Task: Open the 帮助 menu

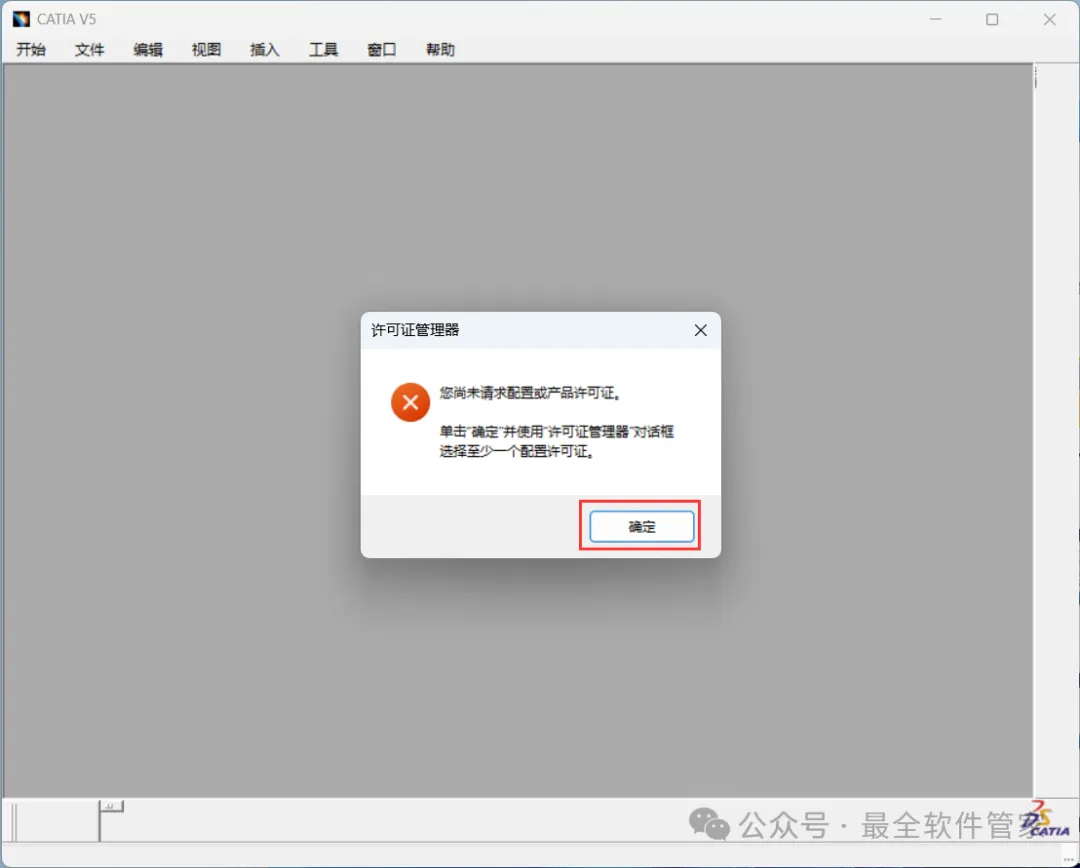Action: [x=440, y=50]
